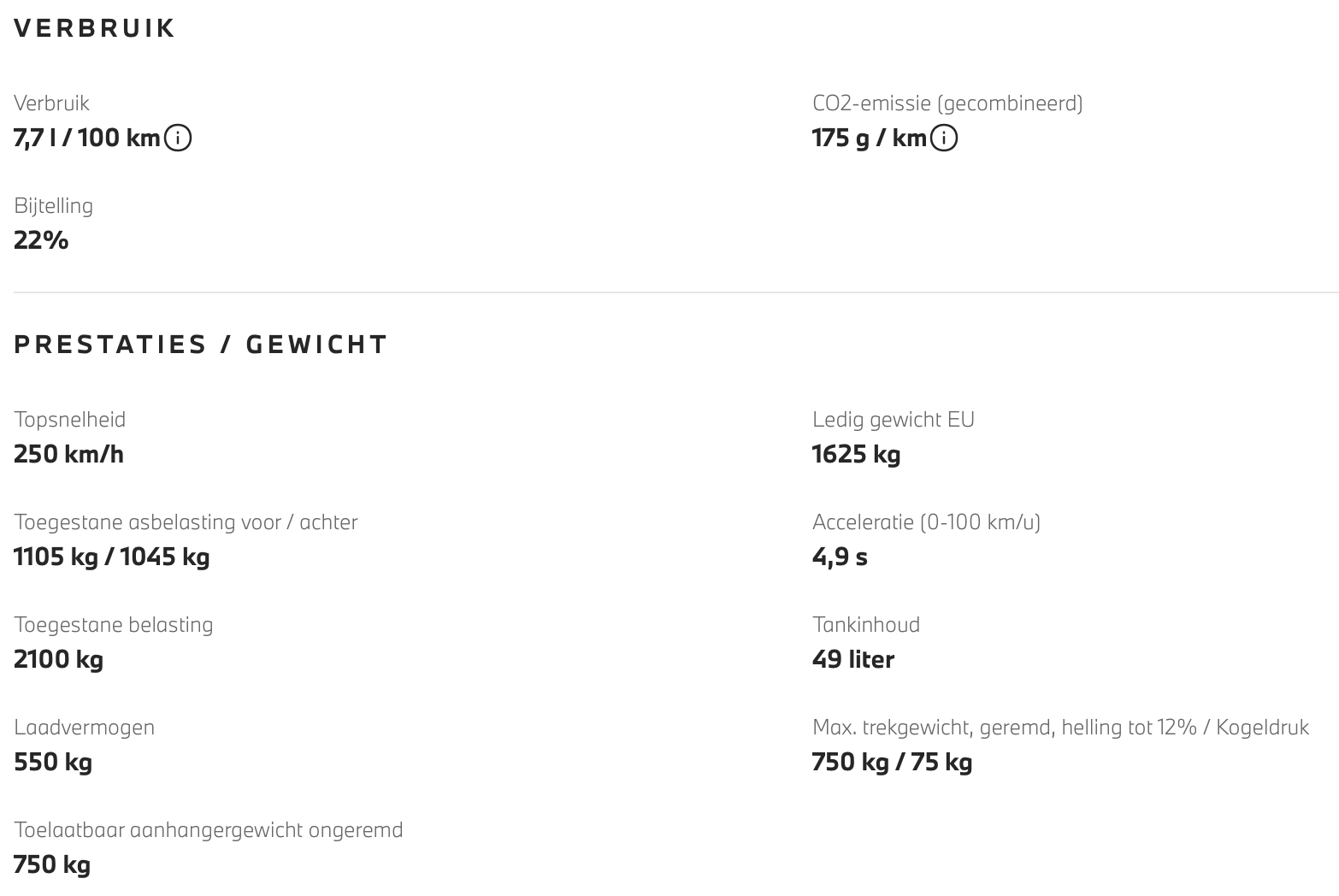Click the 250 km/h top speed value
The image size is (1339, 896).
[x=69, y=454]
